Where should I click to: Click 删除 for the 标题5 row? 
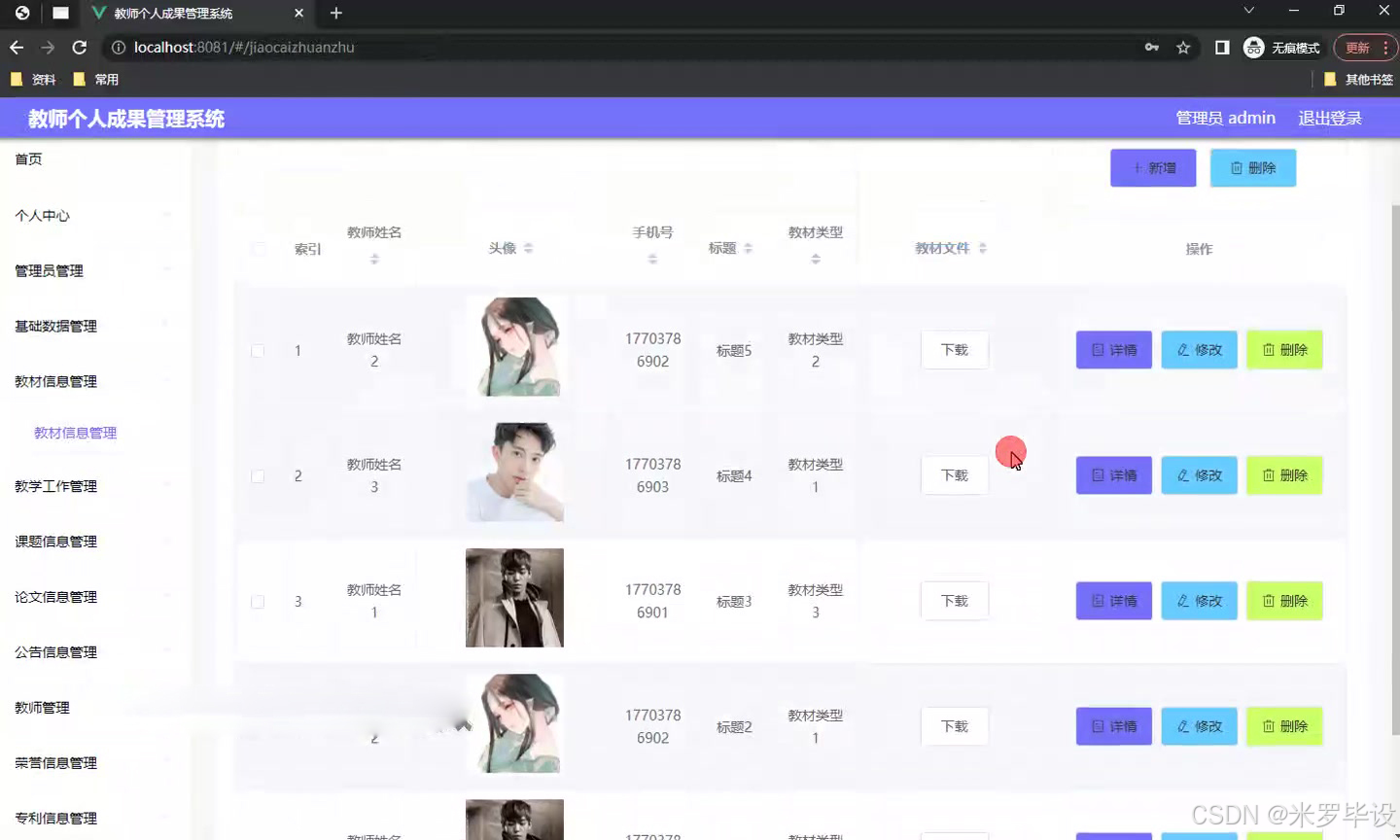1284,350
